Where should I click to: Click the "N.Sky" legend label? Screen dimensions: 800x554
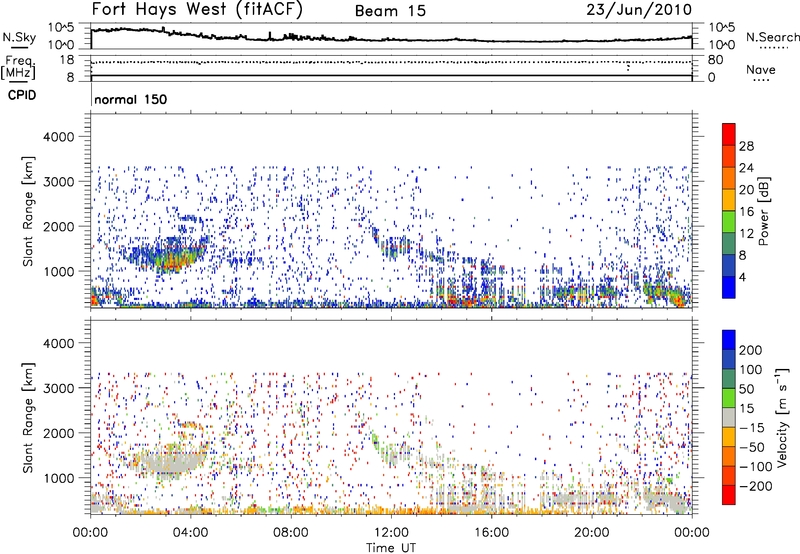pos(19,37)
